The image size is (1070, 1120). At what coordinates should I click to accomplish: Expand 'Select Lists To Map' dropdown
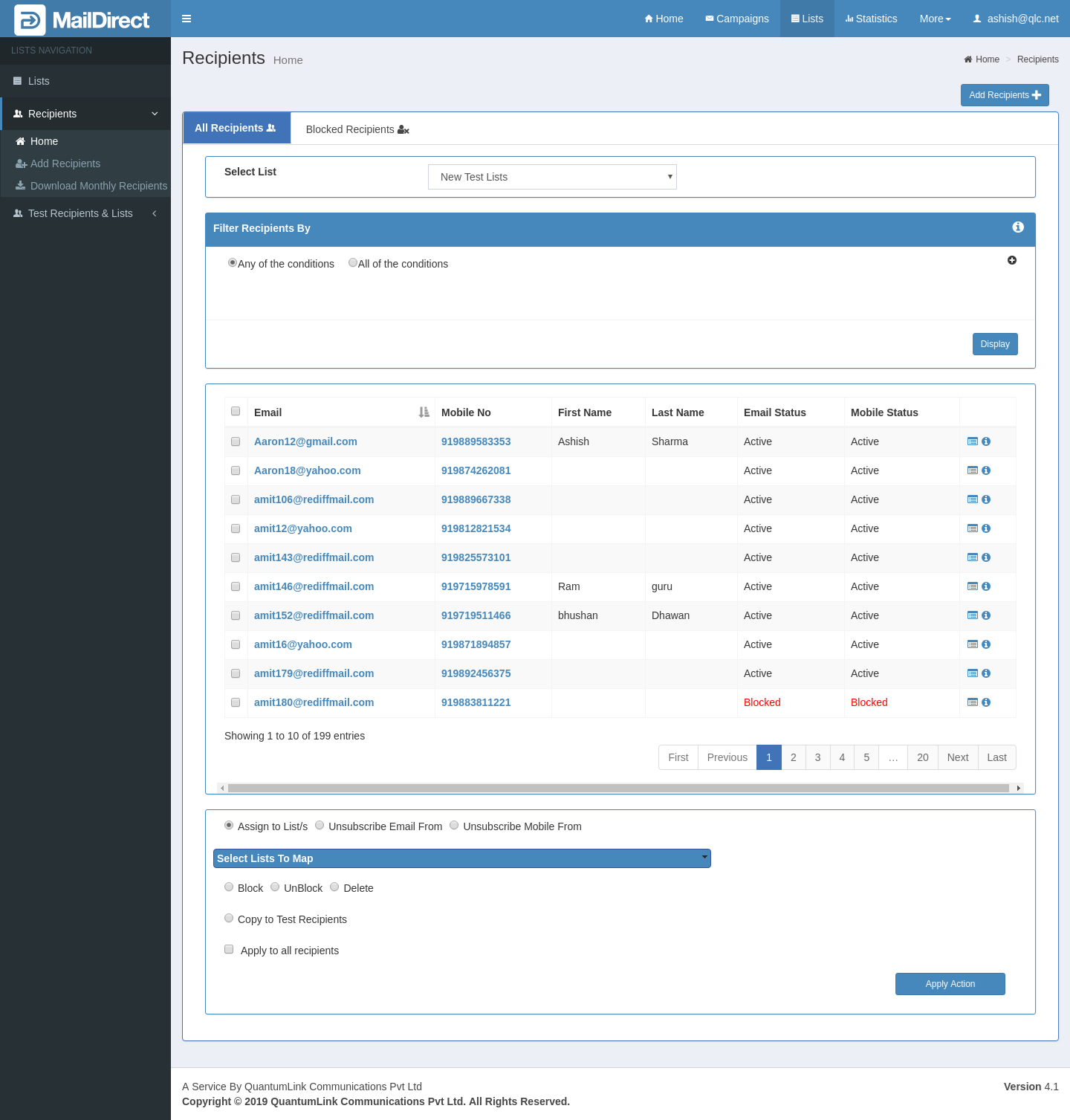[x=461, y=858]
